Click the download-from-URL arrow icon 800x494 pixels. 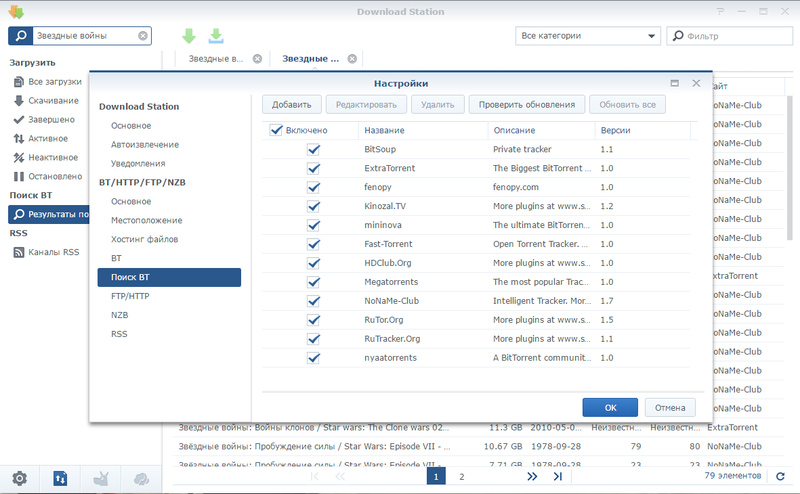[x=216, y=36]
